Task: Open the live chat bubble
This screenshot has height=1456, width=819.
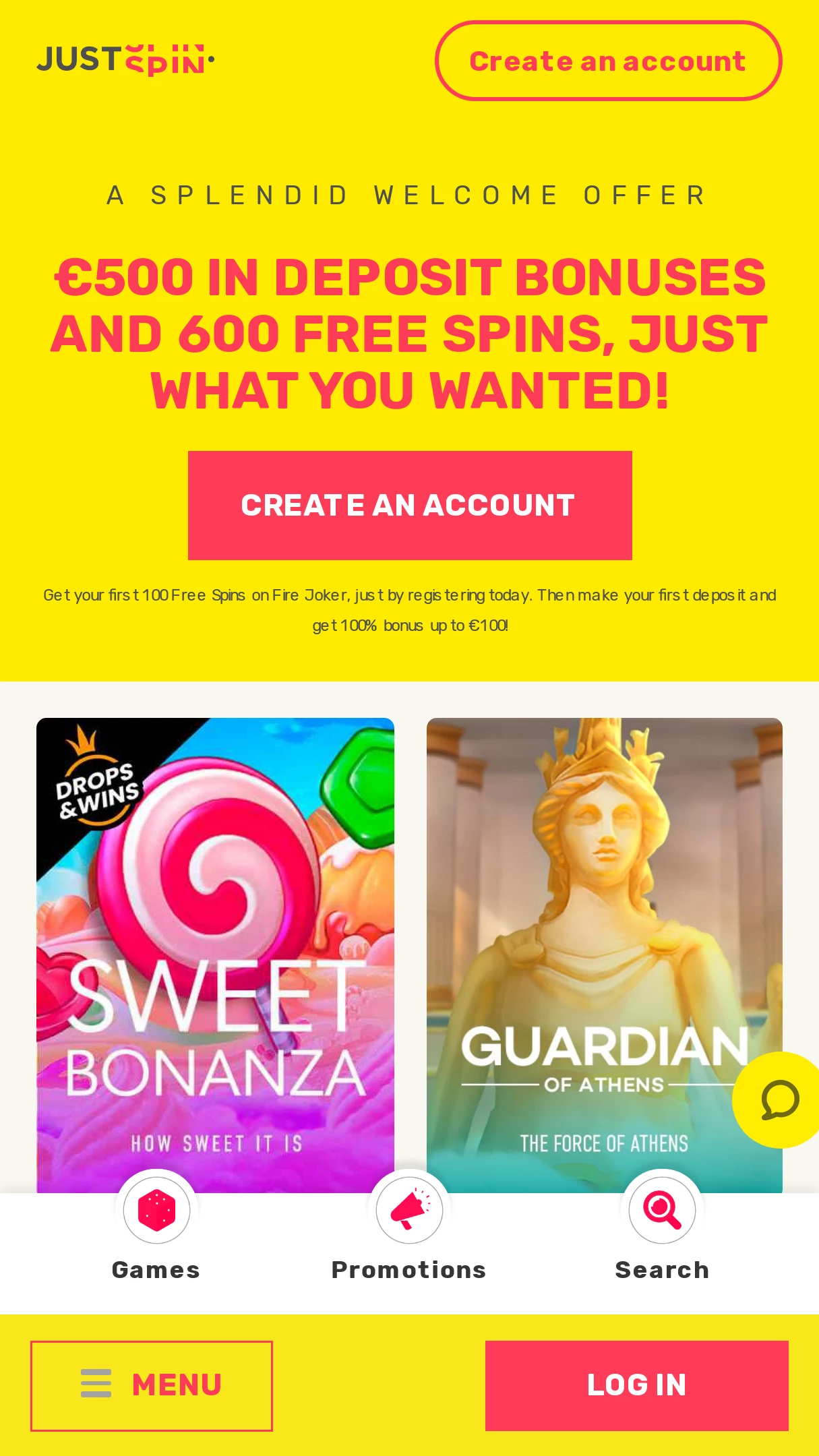Action: point(779,1099)
